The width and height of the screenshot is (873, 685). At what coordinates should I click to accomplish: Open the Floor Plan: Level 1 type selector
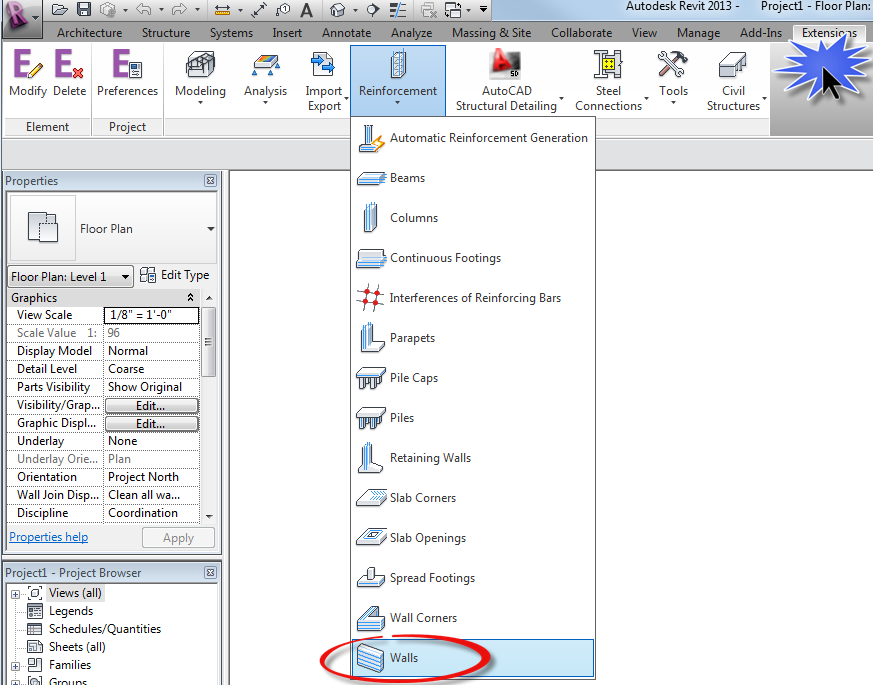pos(69,275)
